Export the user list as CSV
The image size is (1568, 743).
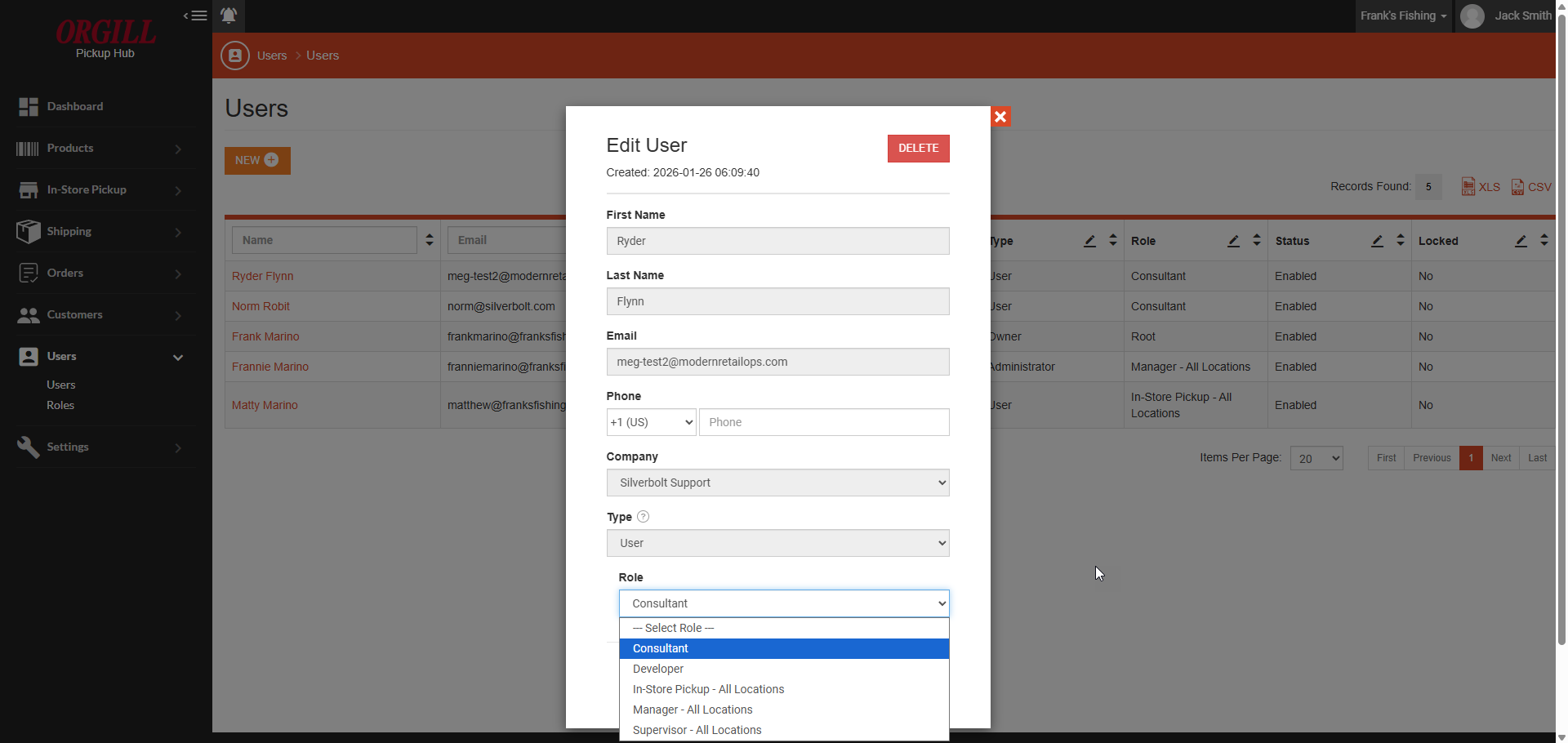coord(1530,186)
